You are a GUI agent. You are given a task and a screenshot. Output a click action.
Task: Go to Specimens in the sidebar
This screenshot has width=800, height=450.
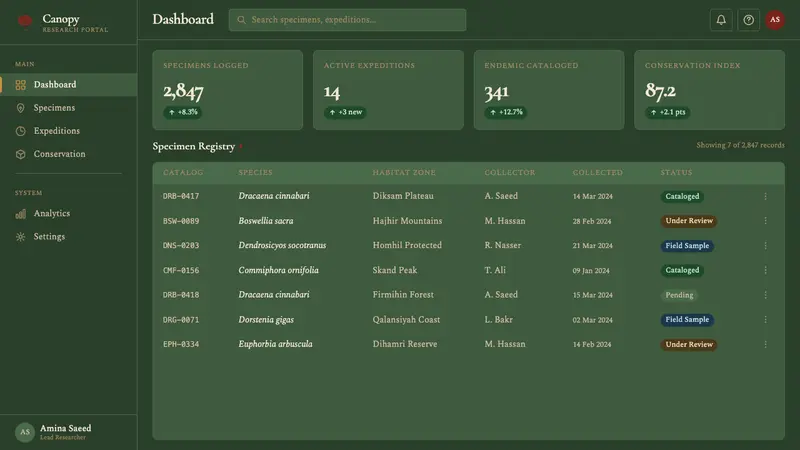pos(68,108)
